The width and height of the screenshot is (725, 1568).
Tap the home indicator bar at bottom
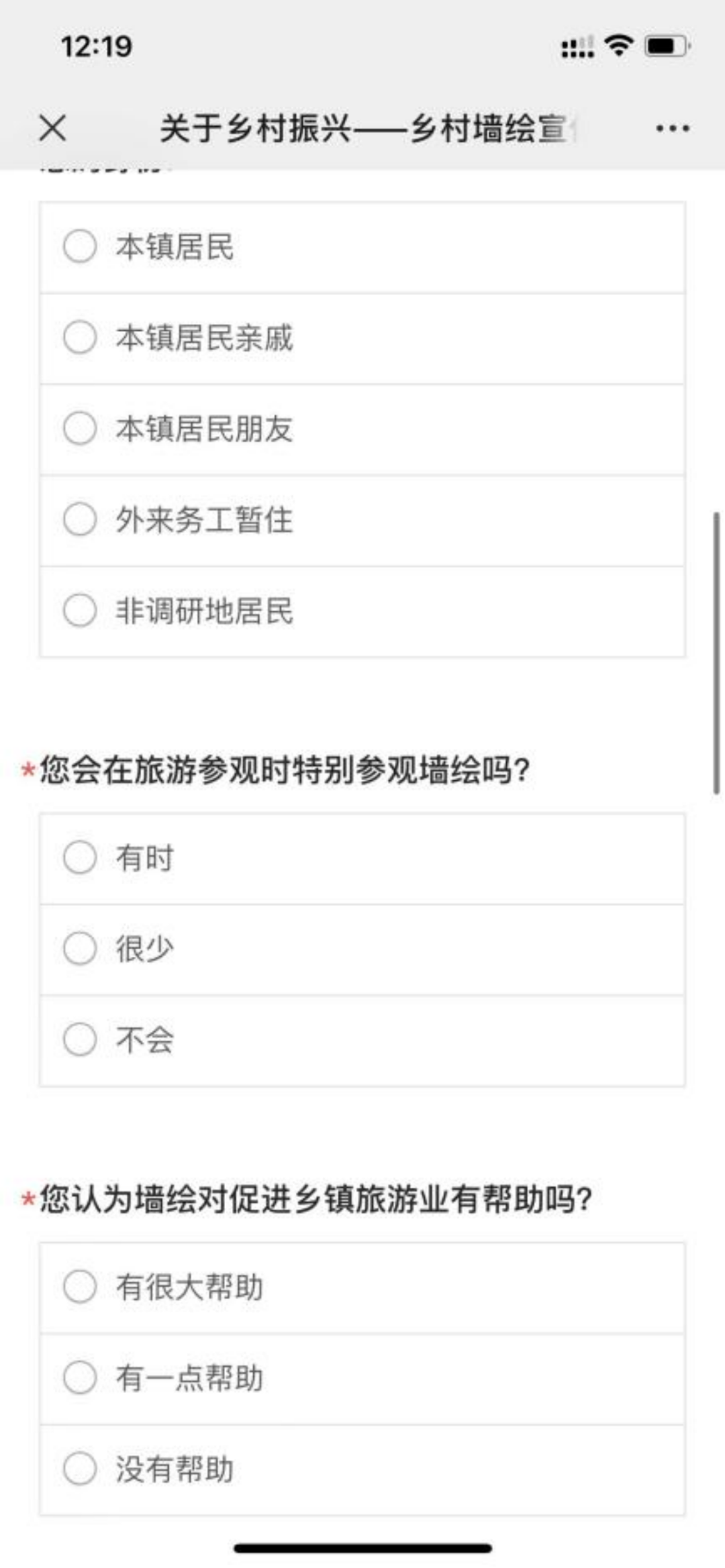[x=362, y=1548]
